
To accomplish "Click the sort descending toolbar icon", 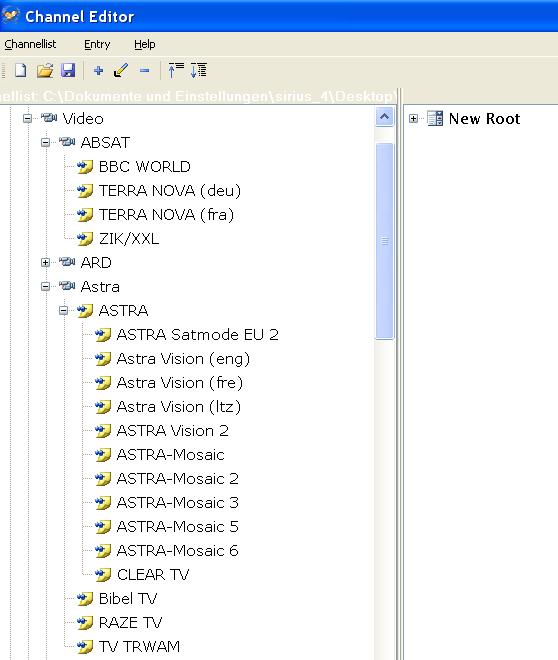I will [199, 70].
